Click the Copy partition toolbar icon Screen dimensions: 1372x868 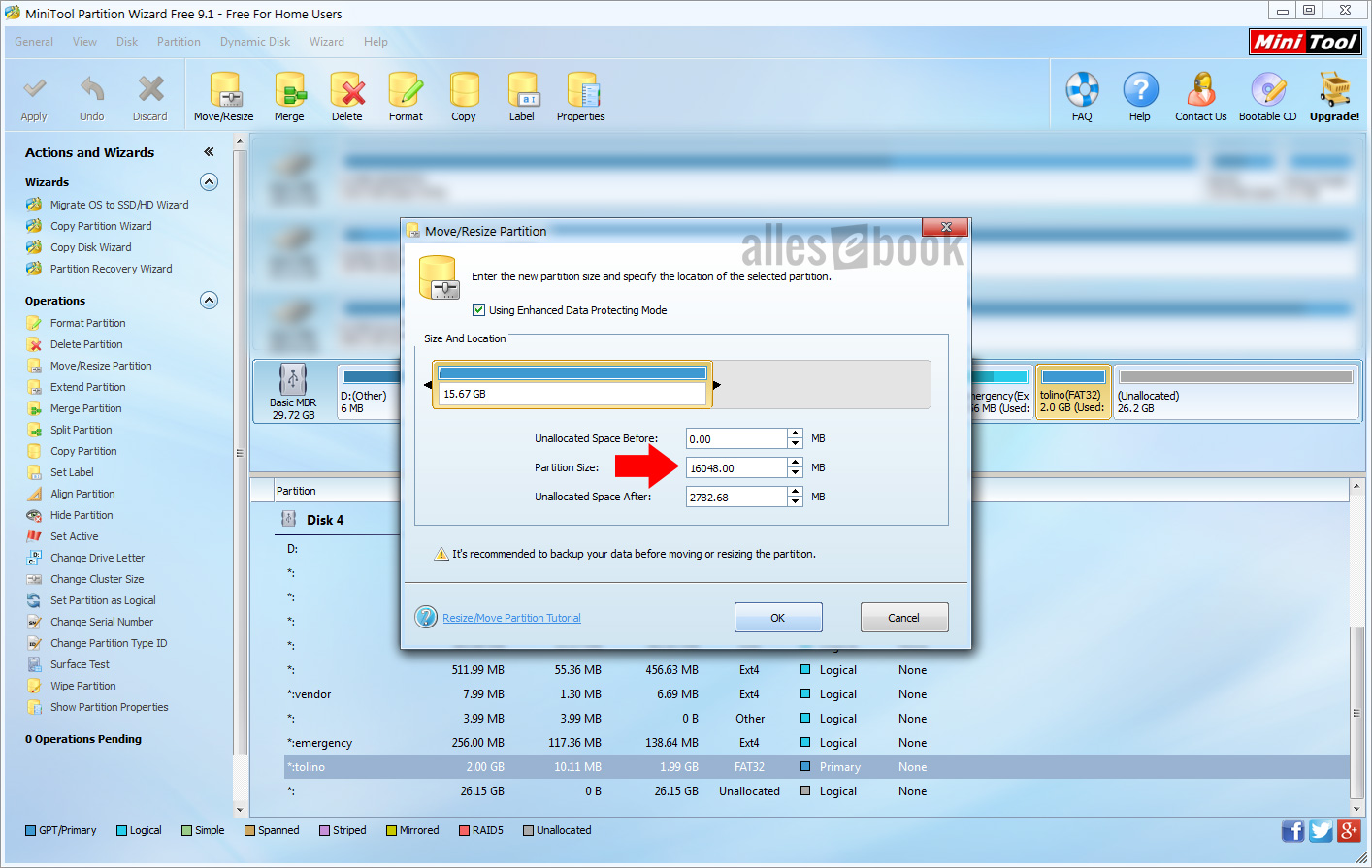coord(464,97)
